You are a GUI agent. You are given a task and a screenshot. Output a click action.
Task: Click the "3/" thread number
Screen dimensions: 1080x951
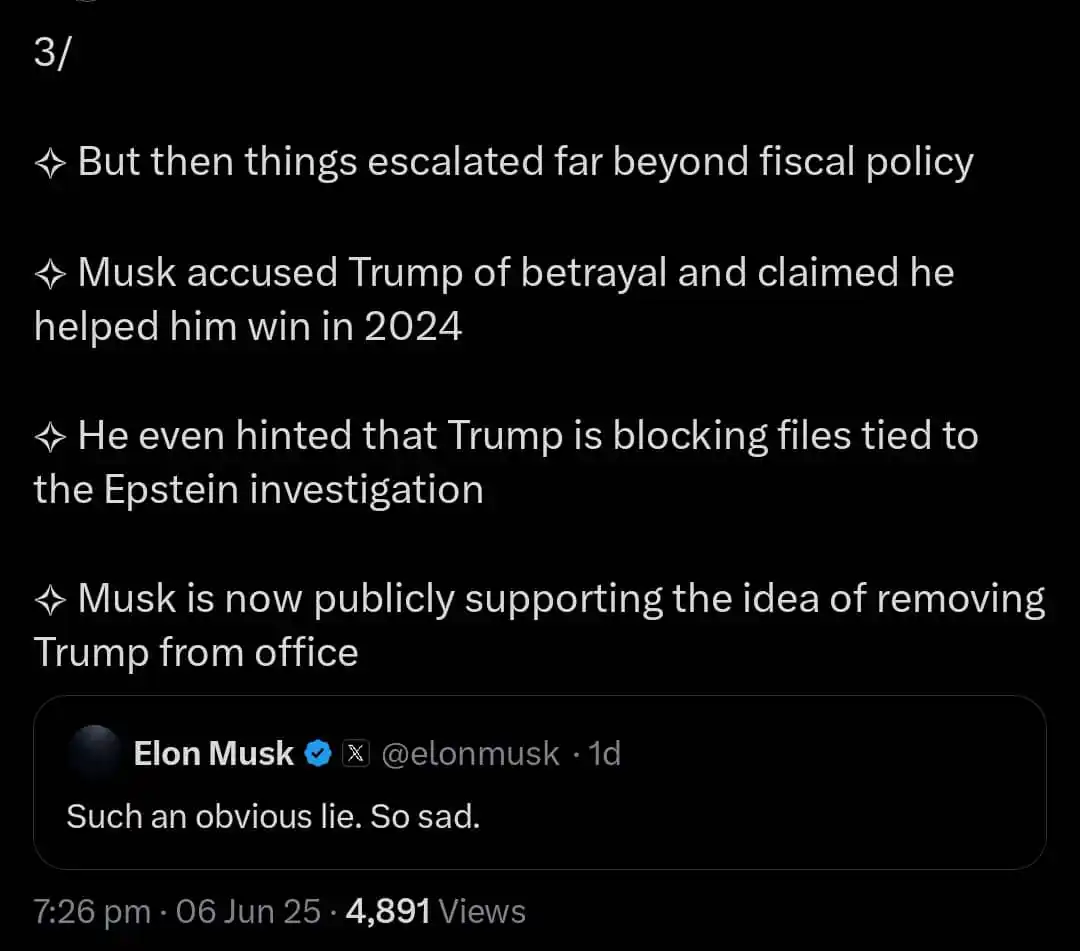click(51, 53)
